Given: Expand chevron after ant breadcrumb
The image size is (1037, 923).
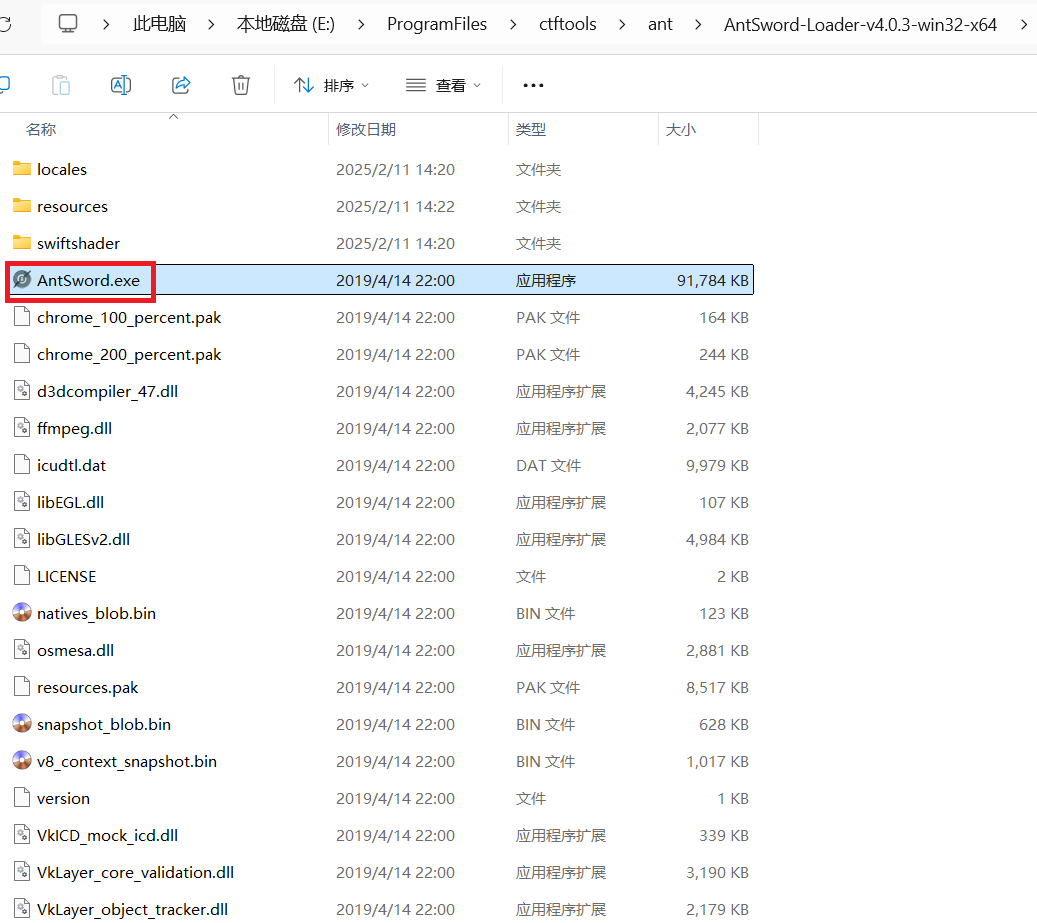Looking at the screenshot, I should tap(698, 24).
